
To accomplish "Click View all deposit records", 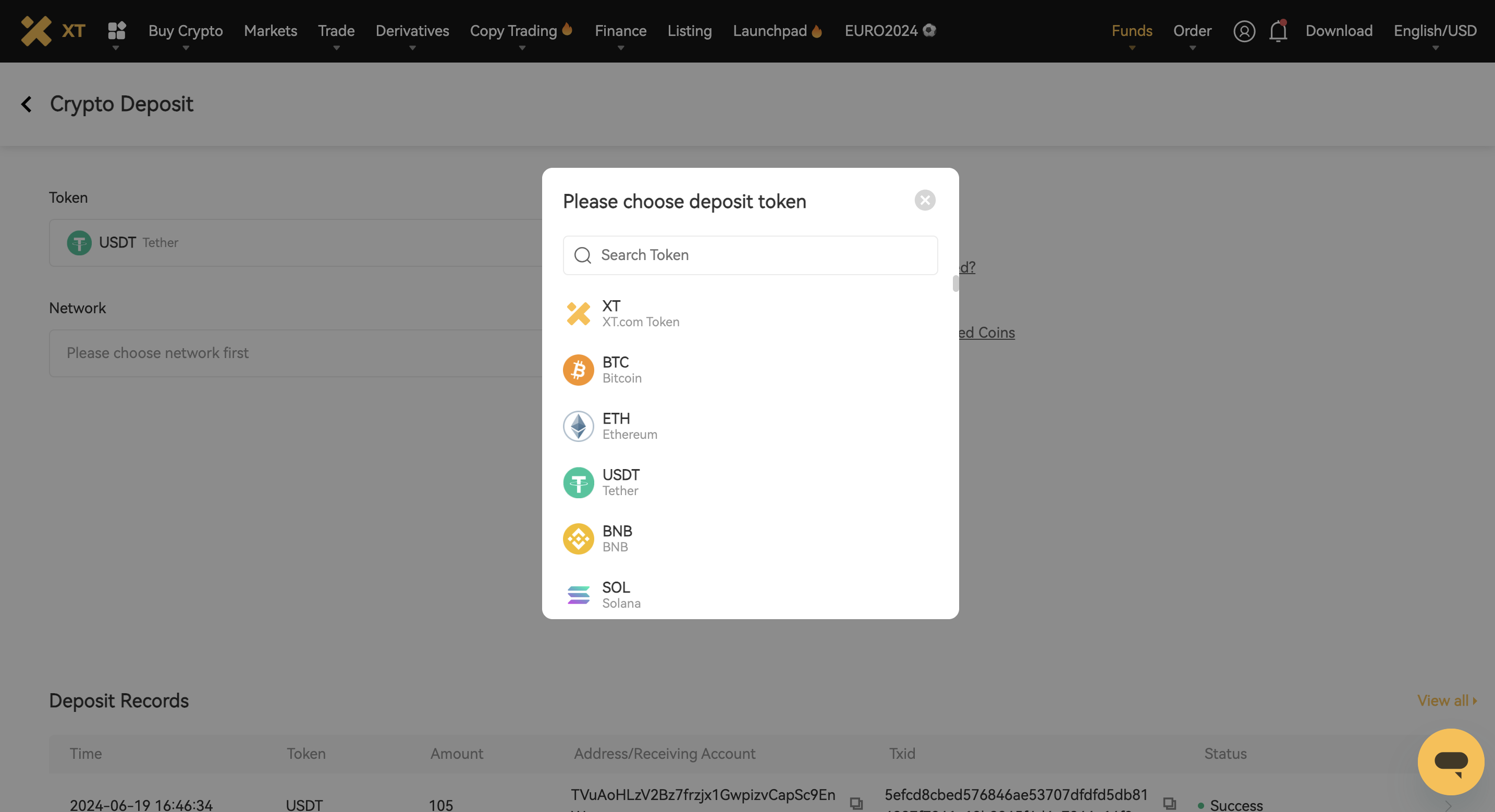I will [x=1444, y=700].
